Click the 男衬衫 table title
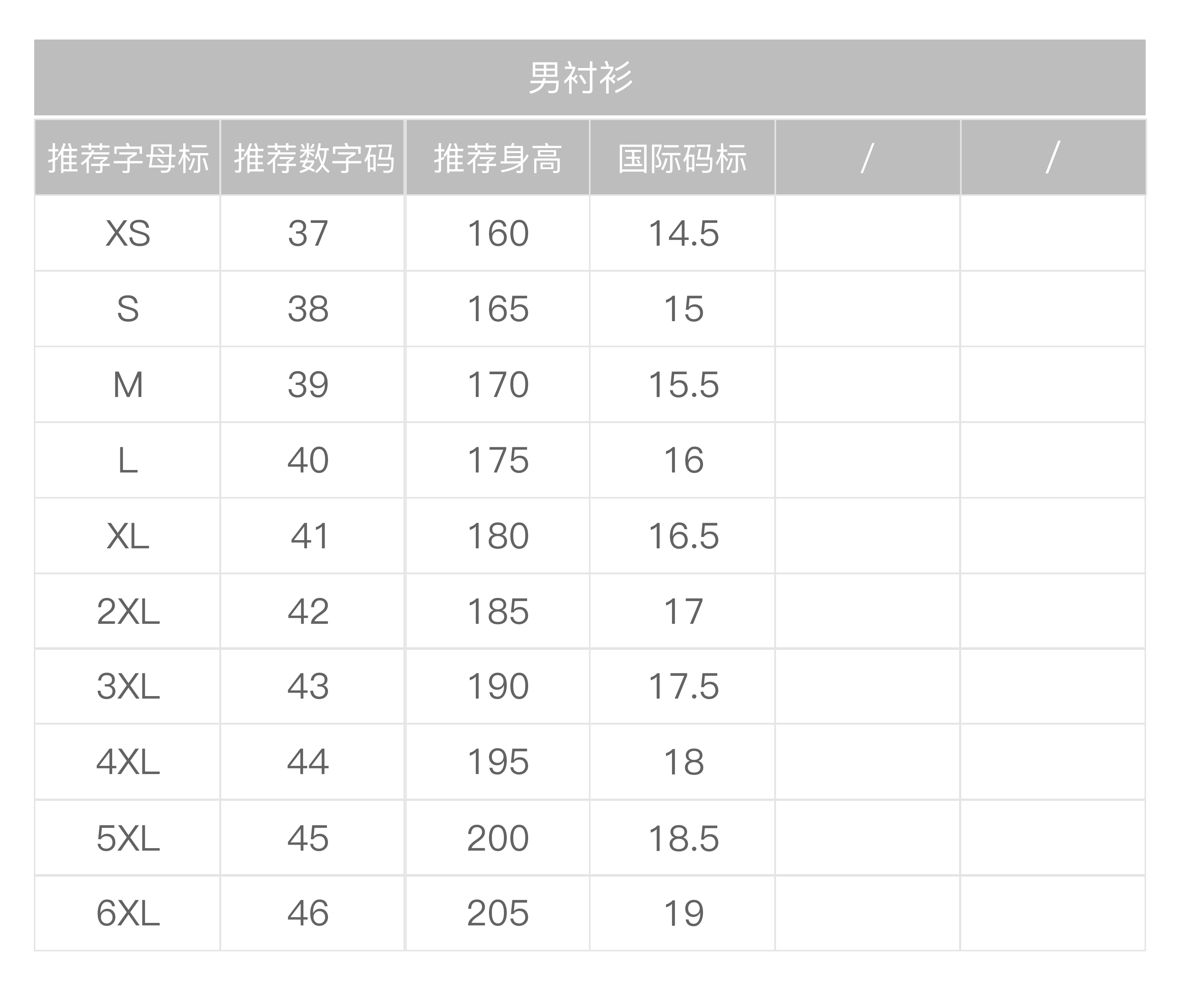The height and width of the screenshot is (1008, 1187). tap(580, 78)
